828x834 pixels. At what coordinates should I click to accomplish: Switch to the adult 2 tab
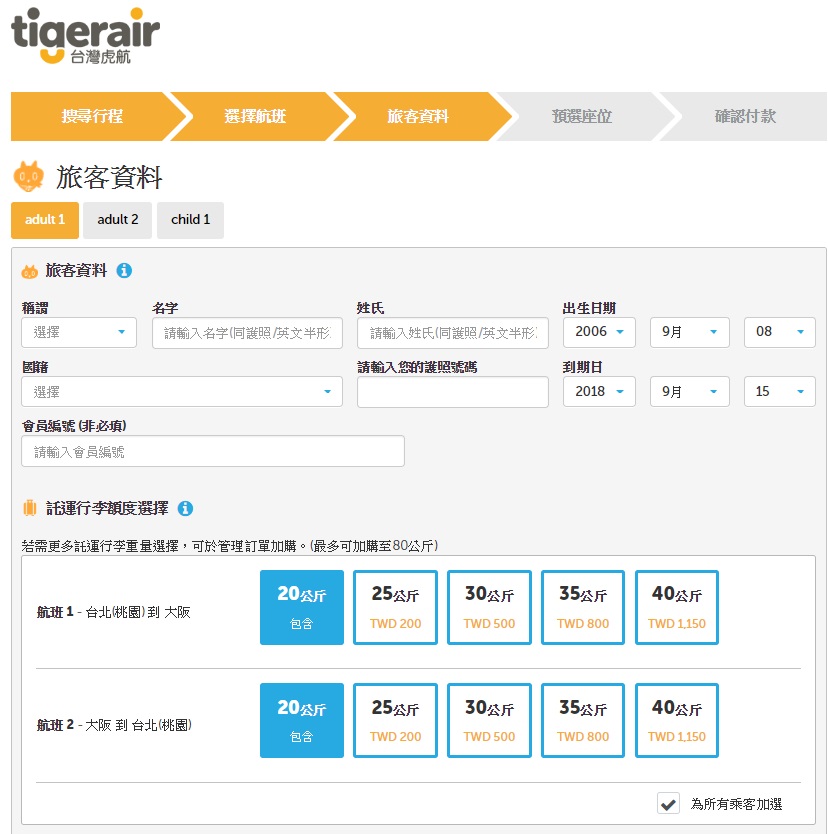(118, 220)
